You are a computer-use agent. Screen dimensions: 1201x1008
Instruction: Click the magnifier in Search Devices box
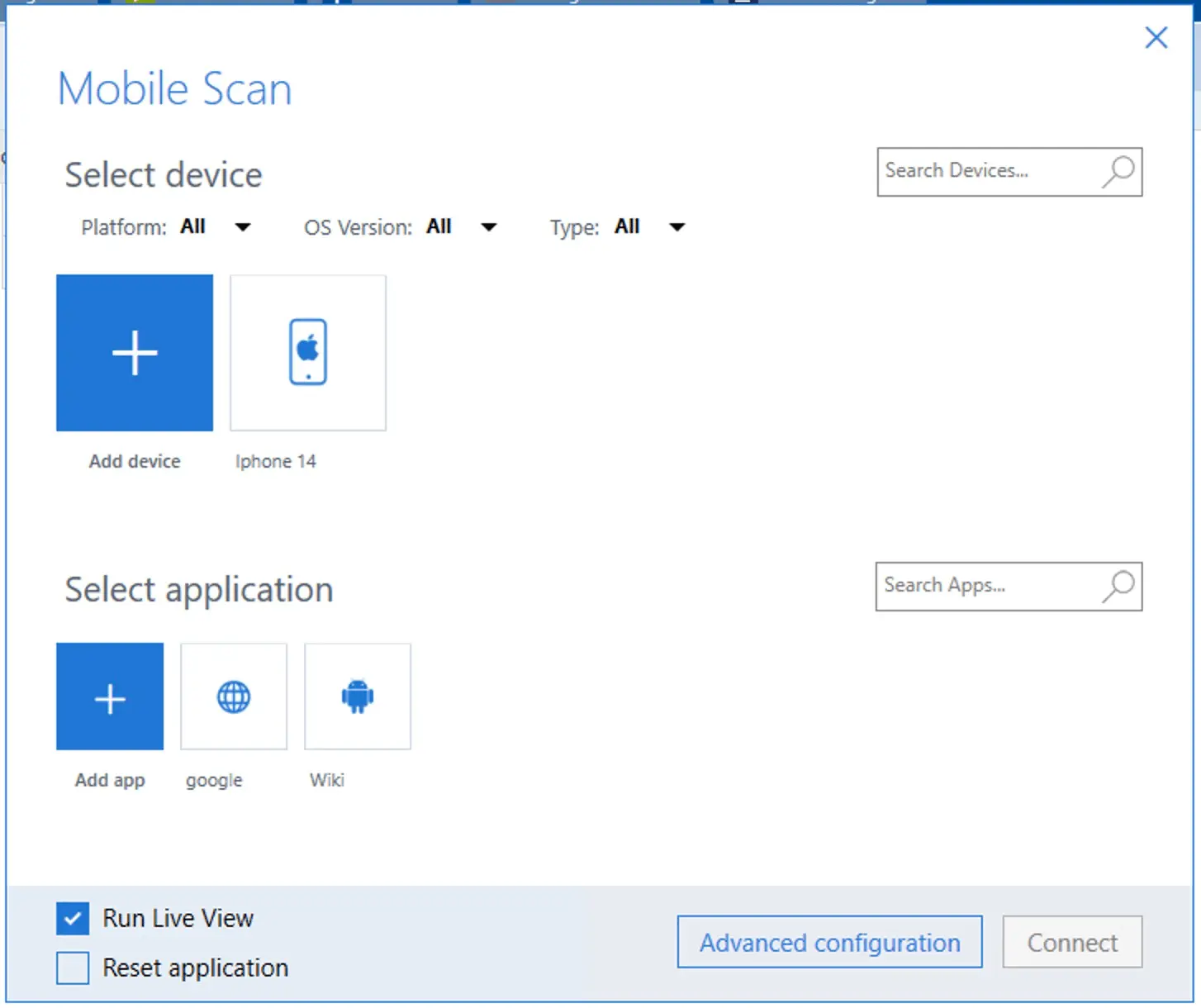click(x=1118, y=172)
